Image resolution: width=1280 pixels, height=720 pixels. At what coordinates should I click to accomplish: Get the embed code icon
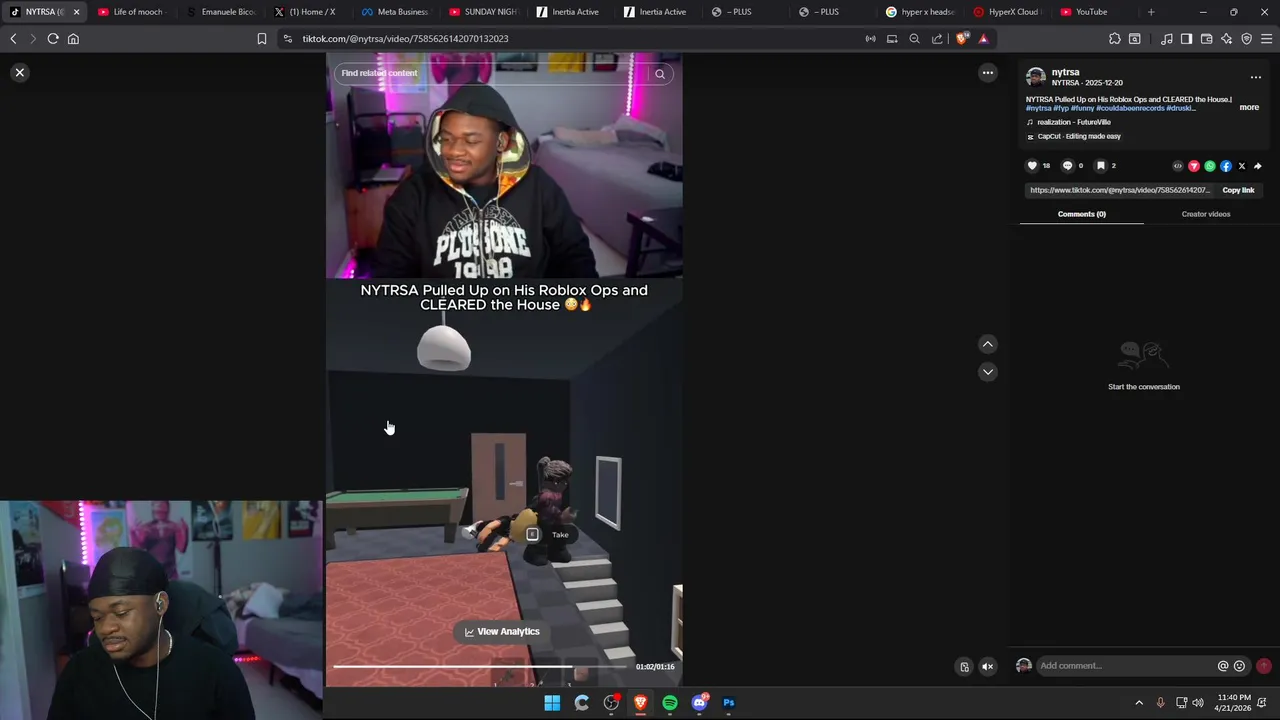[1177, 166]
